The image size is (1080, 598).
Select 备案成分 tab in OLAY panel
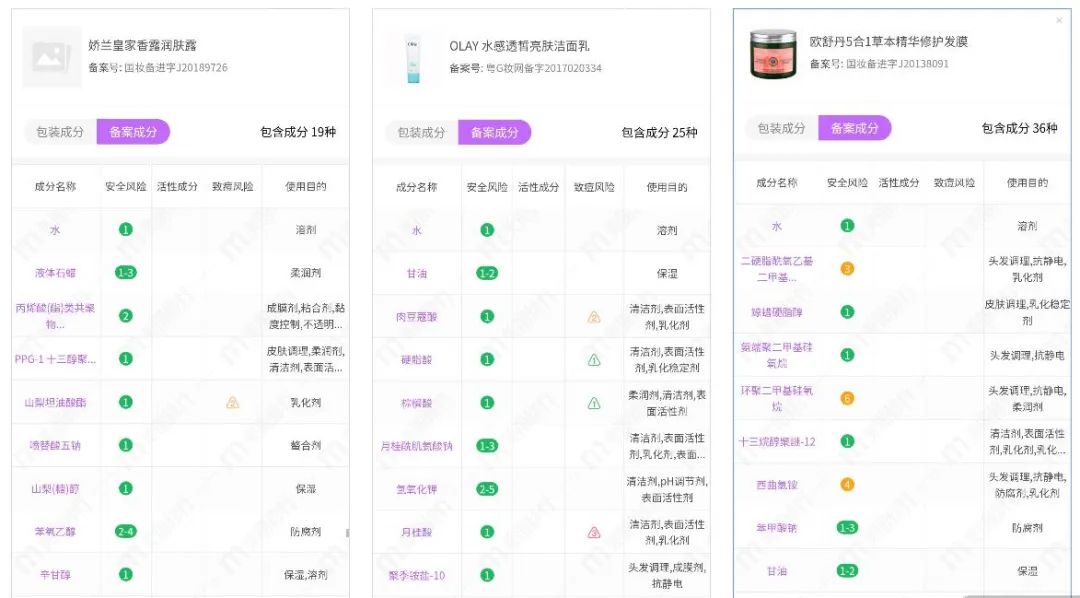(495, 132)
